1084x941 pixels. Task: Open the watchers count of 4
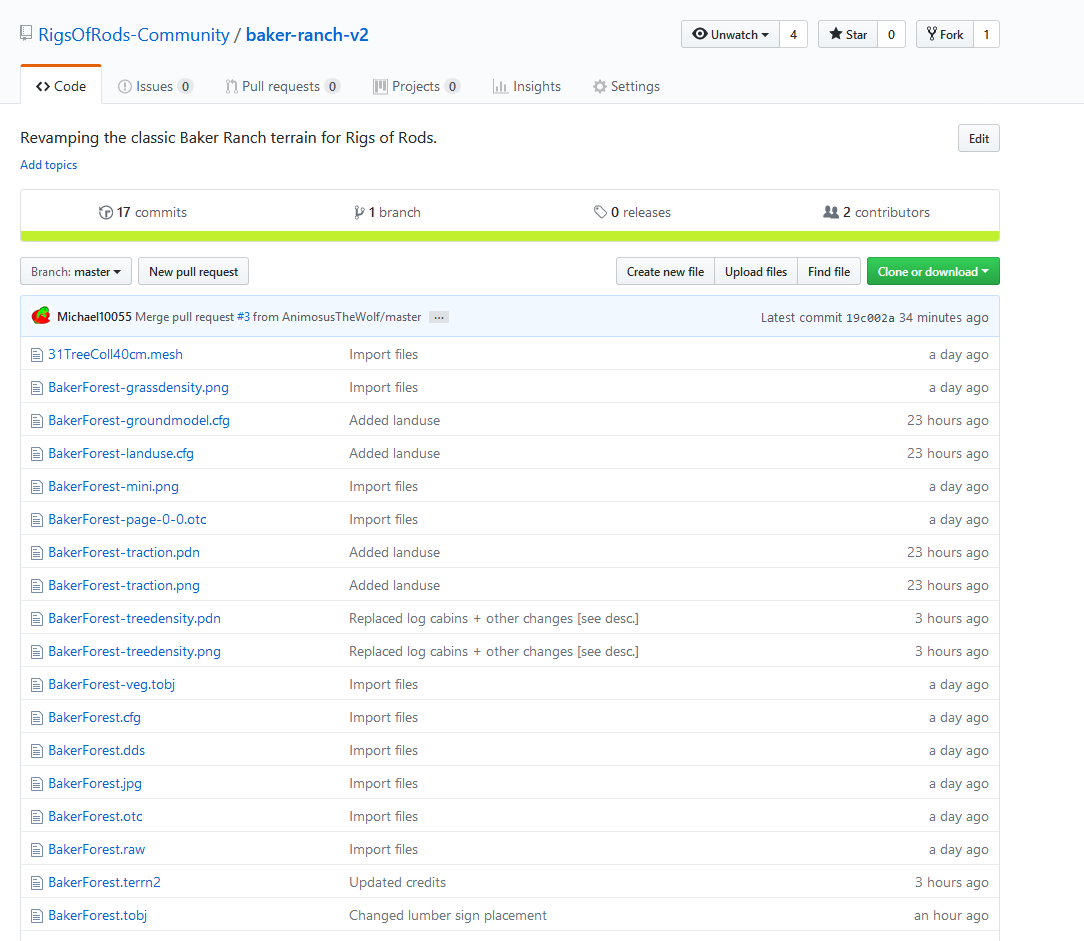(x=794, y=34)
